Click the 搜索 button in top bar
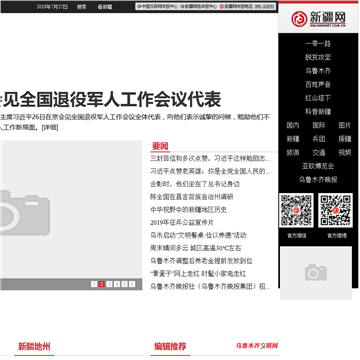The height and width of the screenshot is (360, 360). (81, 7)
